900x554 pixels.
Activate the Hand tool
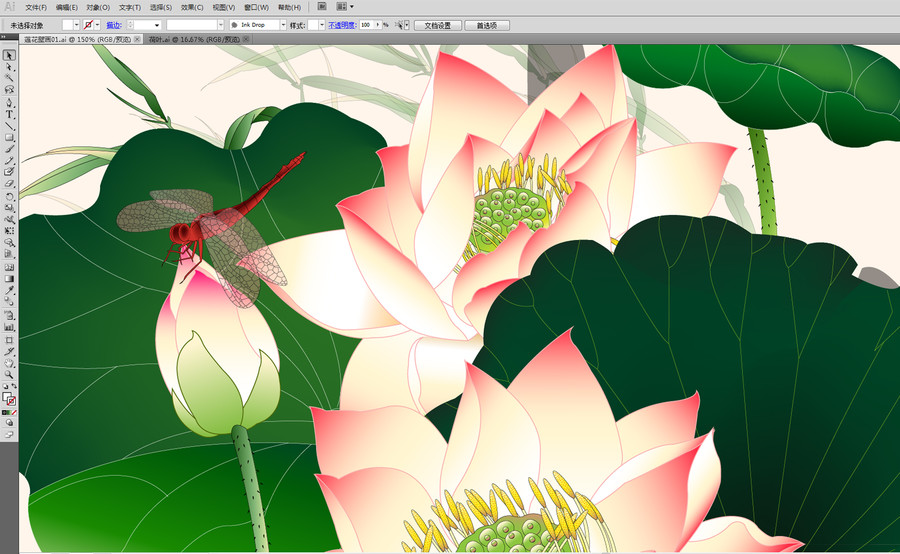[x=9, y=363]
